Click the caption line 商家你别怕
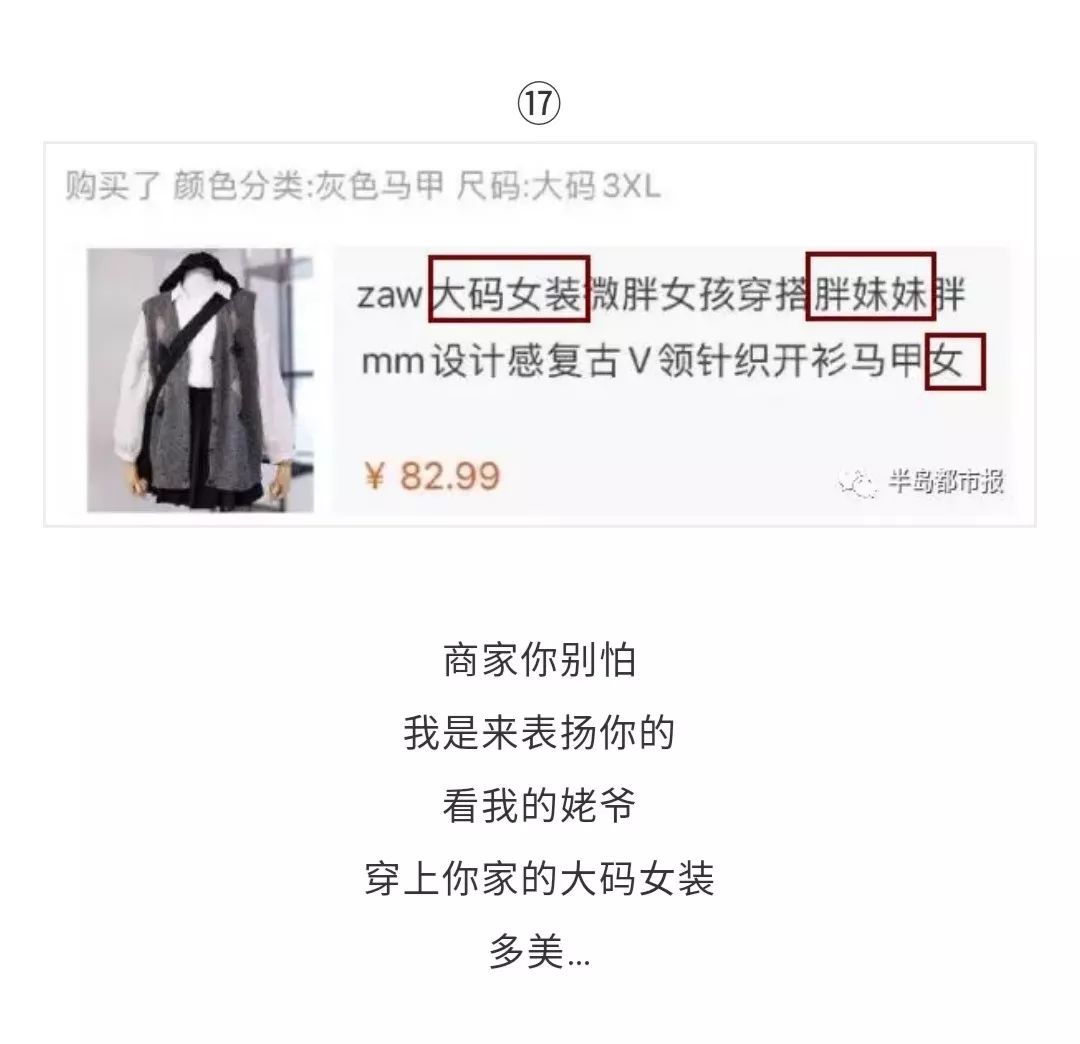 [539, 660]
